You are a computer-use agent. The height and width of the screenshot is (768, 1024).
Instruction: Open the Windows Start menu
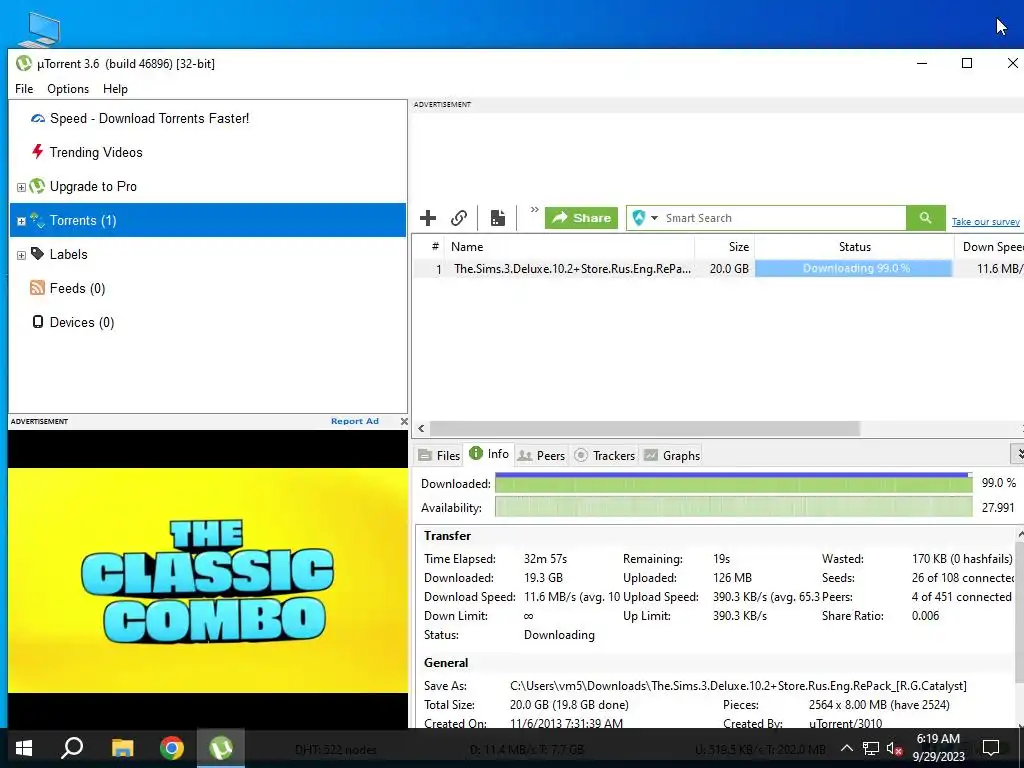[24, 748]
